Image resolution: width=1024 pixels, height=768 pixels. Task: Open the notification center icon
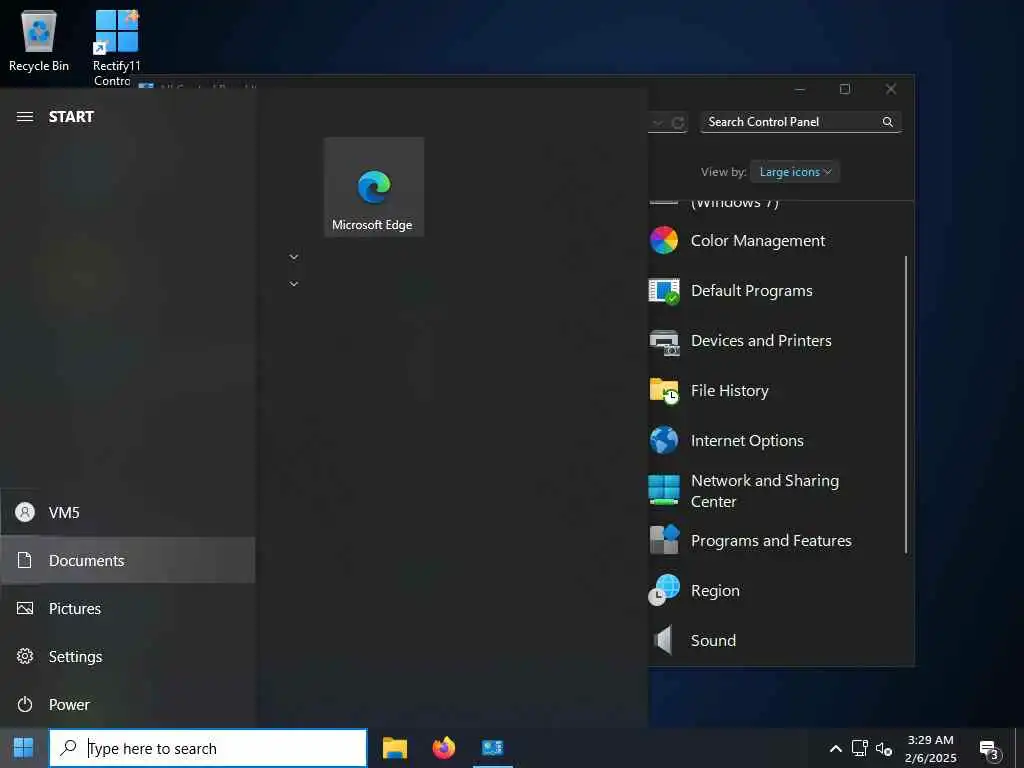(x=989, y=750)
